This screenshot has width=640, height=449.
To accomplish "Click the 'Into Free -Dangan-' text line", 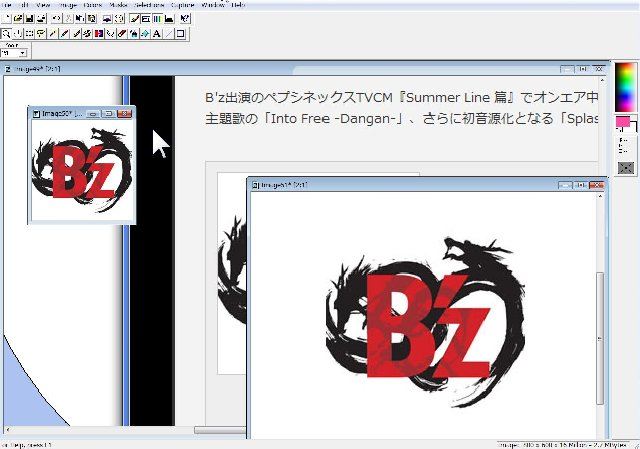I will coord(401,118).
